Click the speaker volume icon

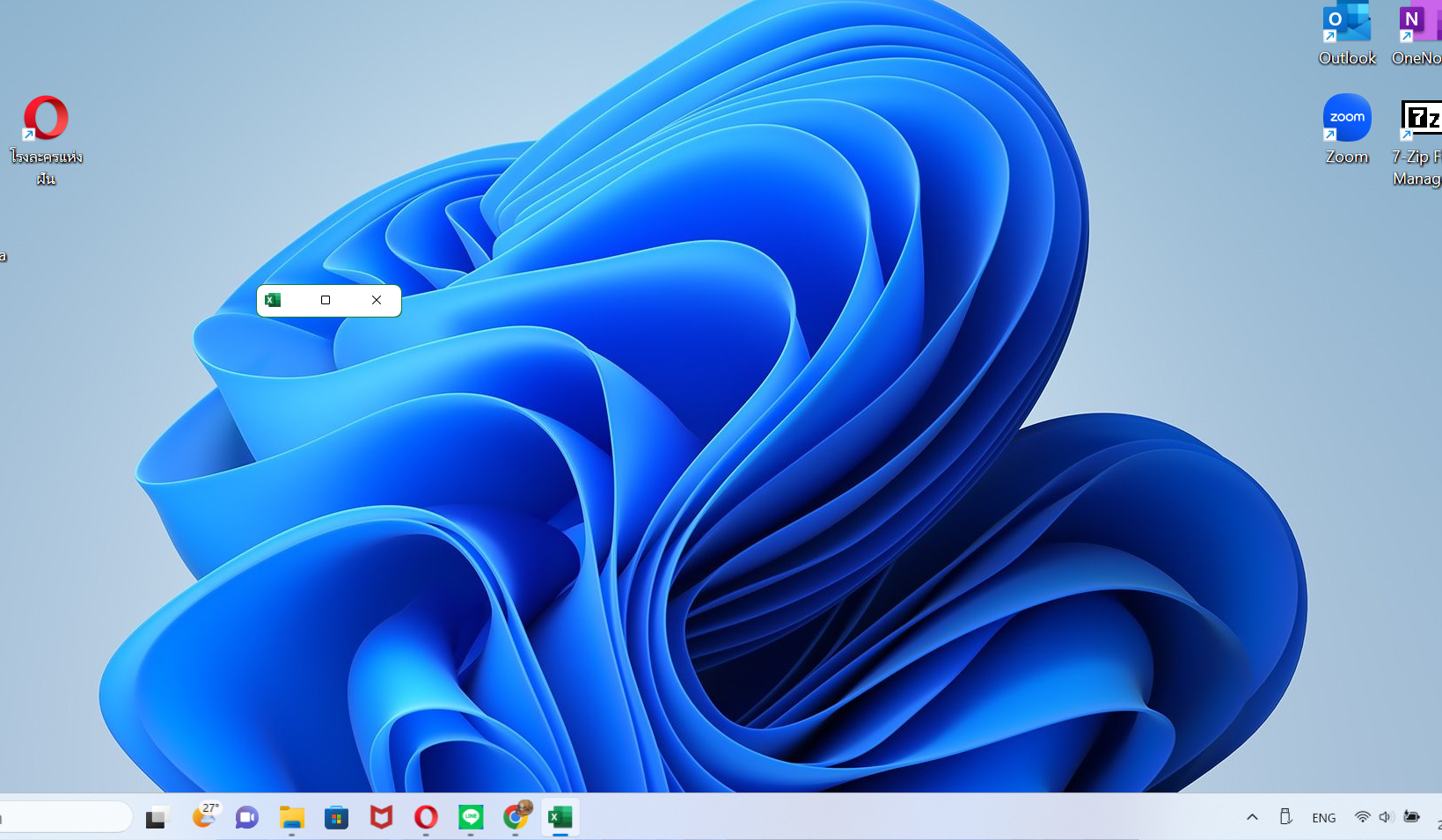pos(1386,817)
